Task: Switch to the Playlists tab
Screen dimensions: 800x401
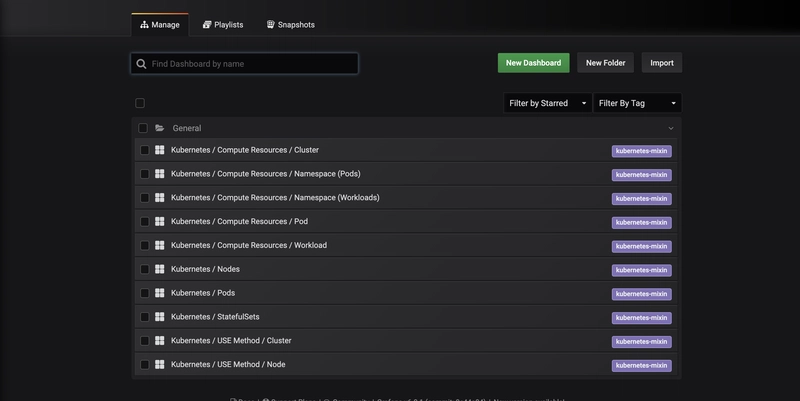Action: 223,24
